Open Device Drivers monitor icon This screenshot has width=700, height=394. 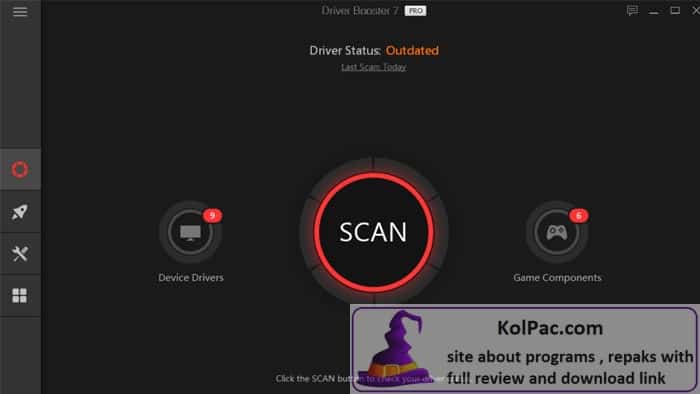point(191,232)
